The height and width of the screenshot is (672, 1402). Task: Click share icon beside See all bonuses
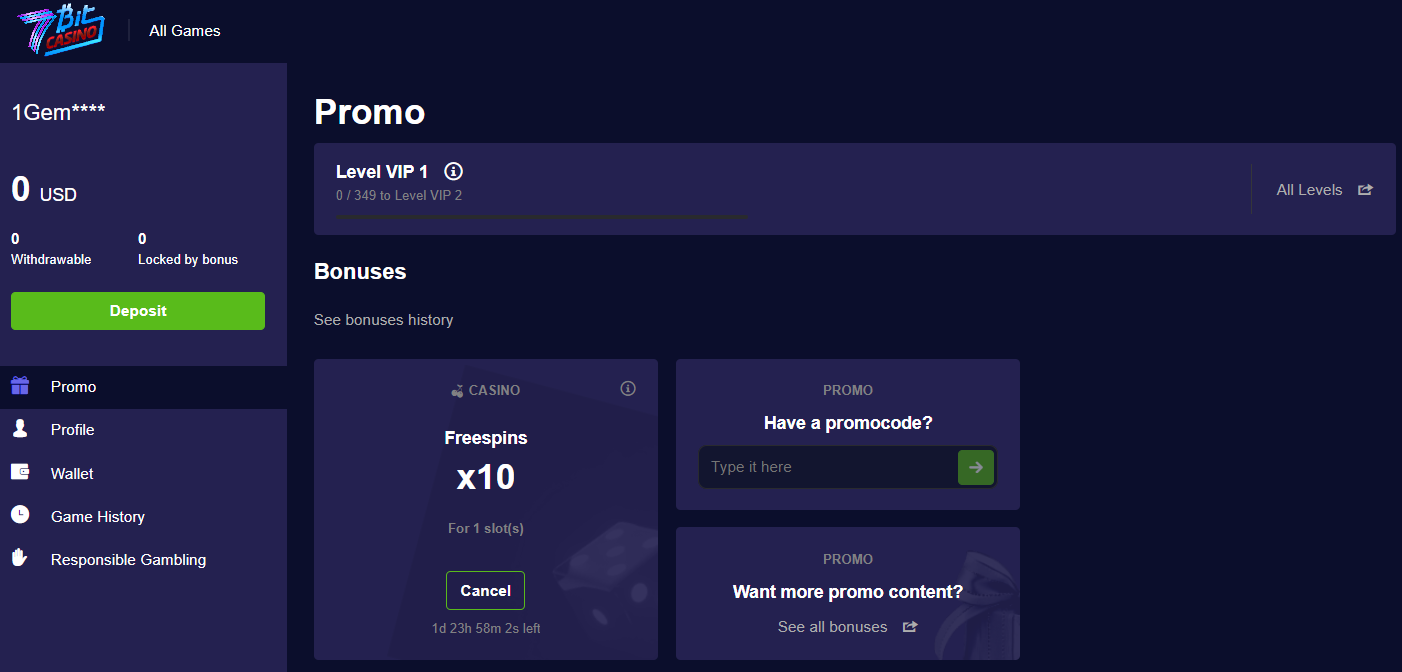coord(910,627)
